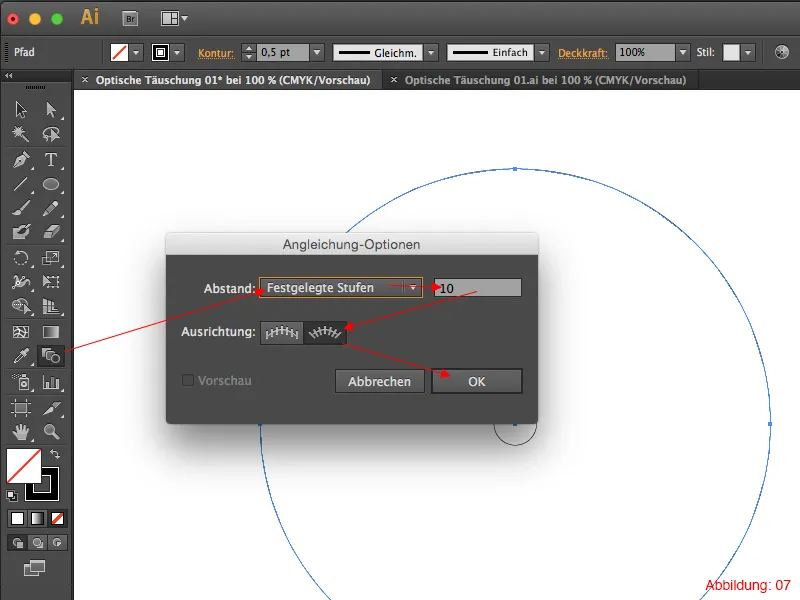Pick the Symbol Sprayer tool
The image size is (800, 600).
(21, 382)
